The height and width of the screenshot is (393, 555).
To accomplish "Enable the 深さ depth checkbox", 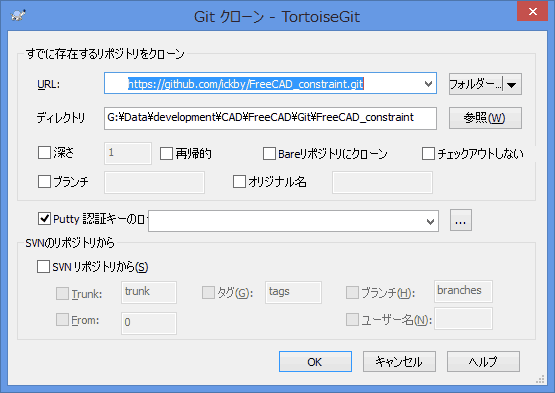I will (44, 153).
